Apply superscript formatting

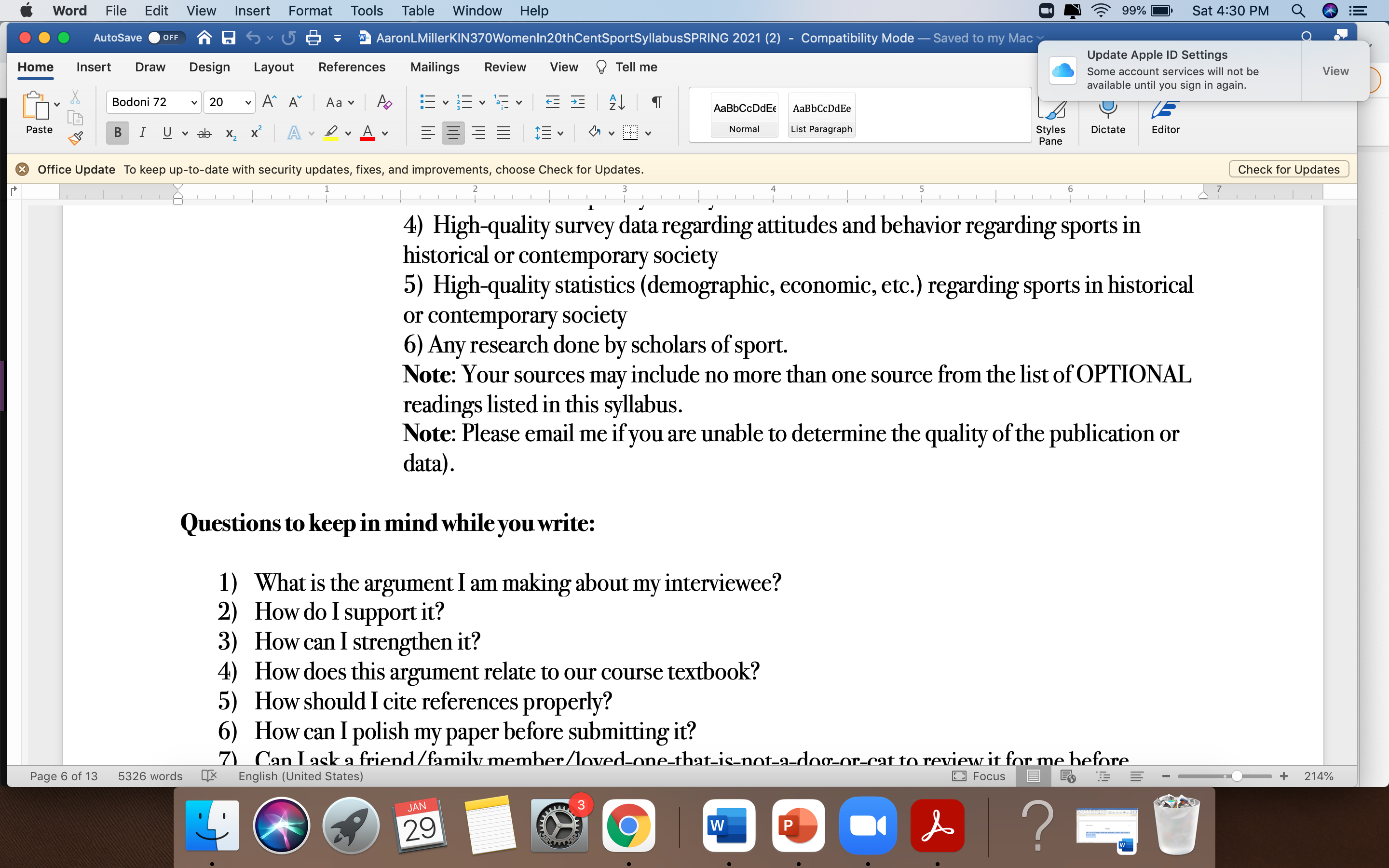(x=257, y=133)
